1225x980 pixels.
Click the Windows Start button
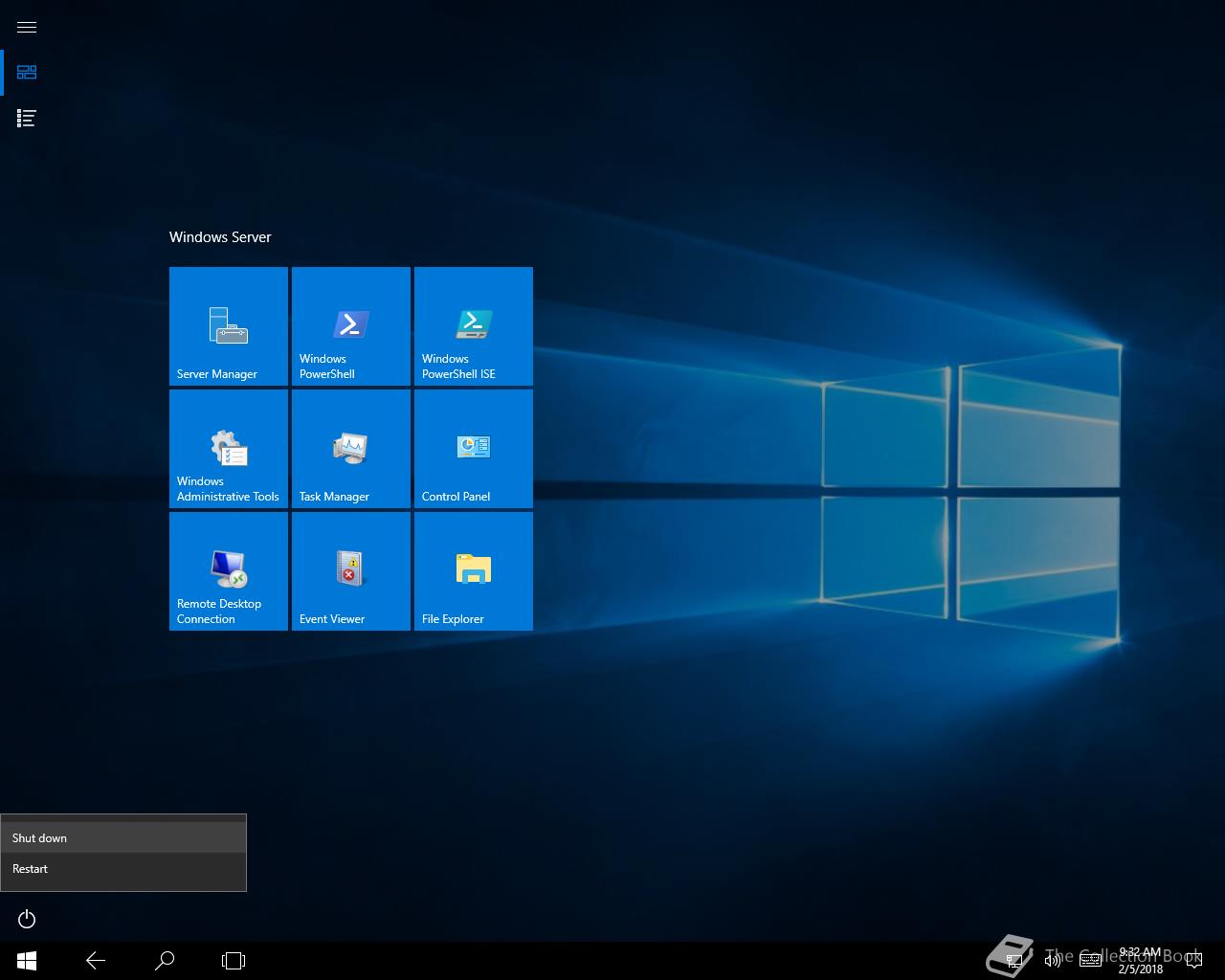pos(27,961)
